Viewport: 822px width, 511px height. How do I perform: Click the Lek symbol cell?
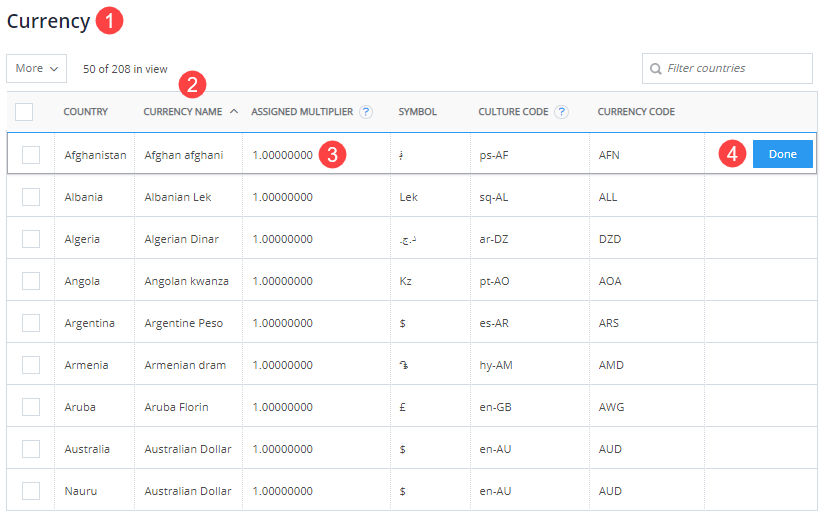[x=408, y=197]
